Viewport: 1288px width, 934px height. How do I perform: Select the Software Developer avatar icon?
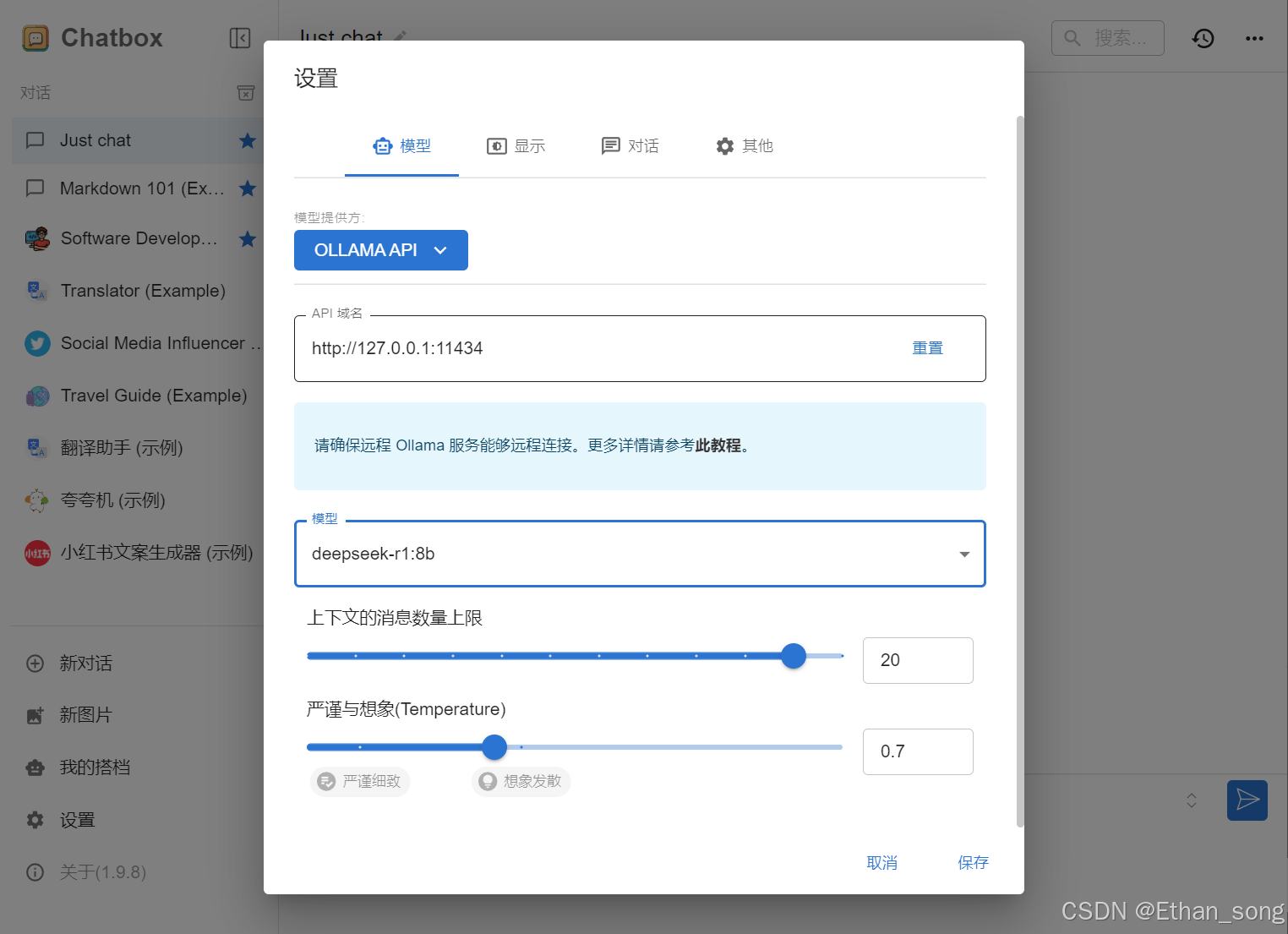(x=37, y=239)
